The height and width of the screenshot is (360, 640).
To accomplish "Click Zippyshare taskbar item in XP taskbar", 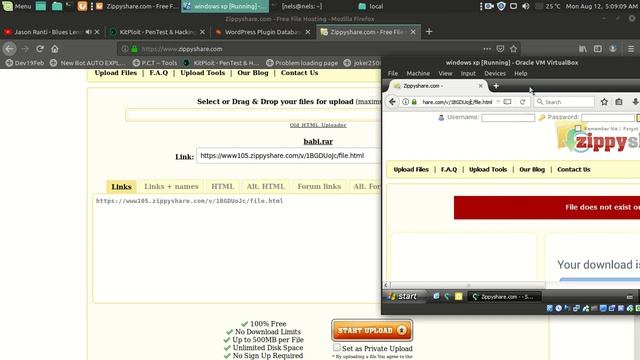I will click(504, 297).
